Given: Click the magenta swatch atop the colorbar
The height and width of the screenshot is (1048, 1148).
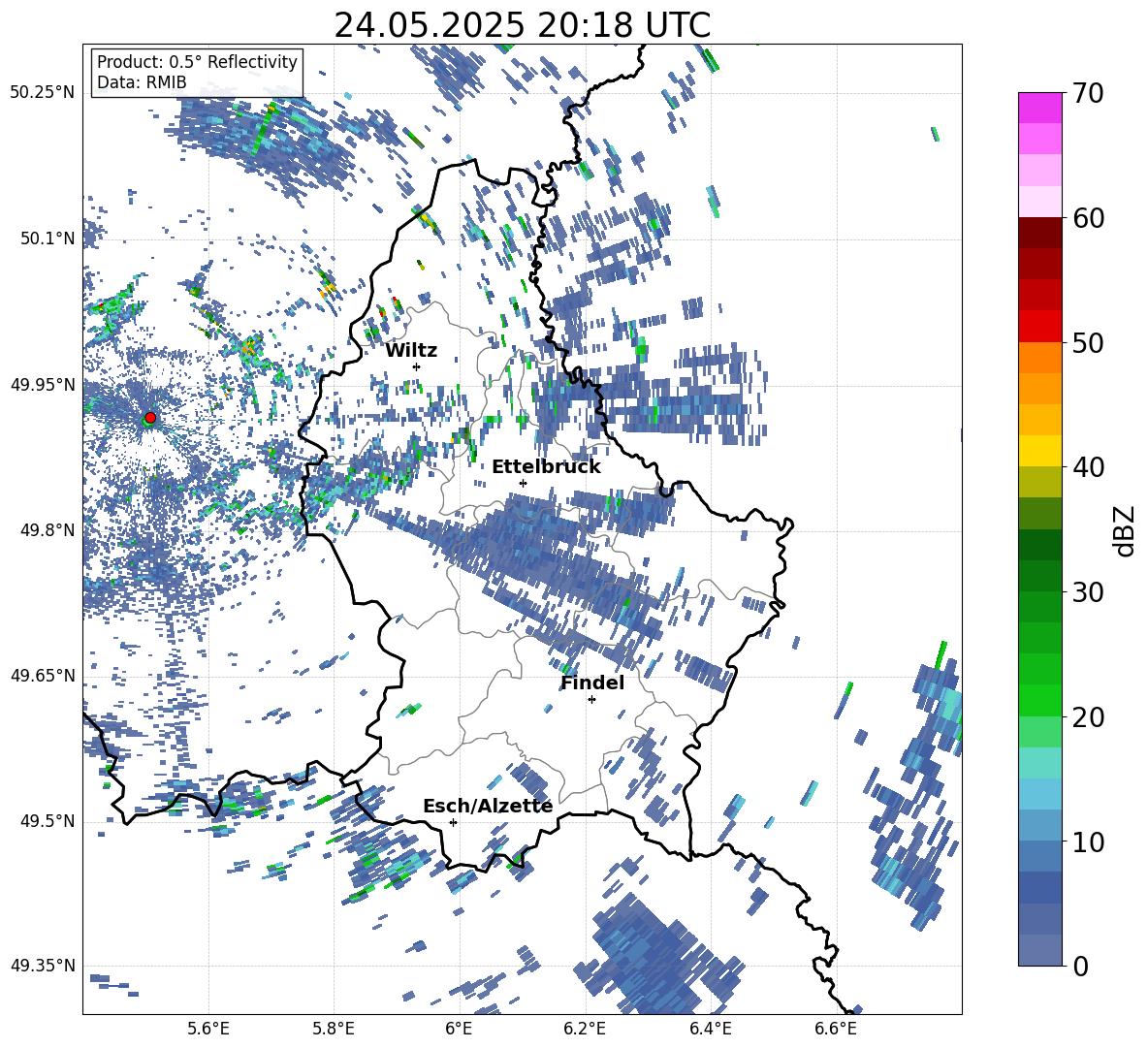Looking at the screenshot, I should click(x=1039, y=108).
